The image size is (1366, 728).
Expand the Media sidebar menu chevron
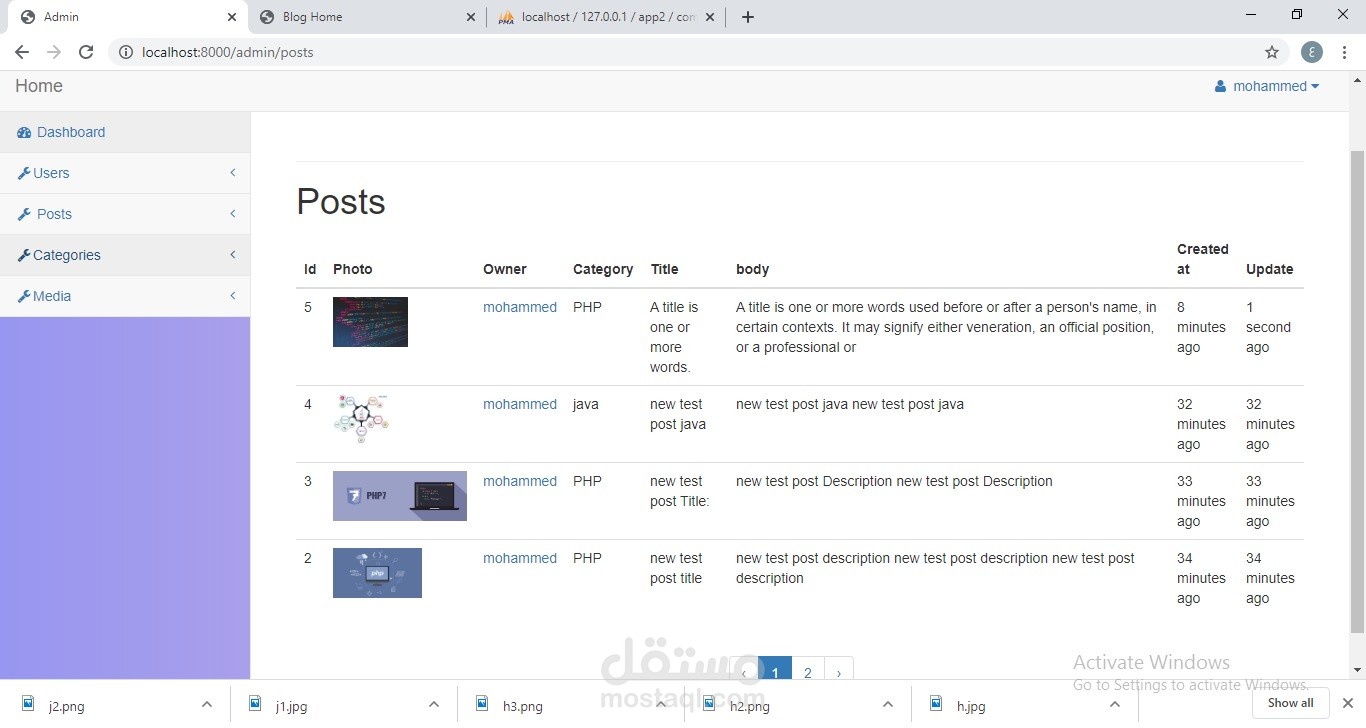pyautogui.click(x=233, y=296)
